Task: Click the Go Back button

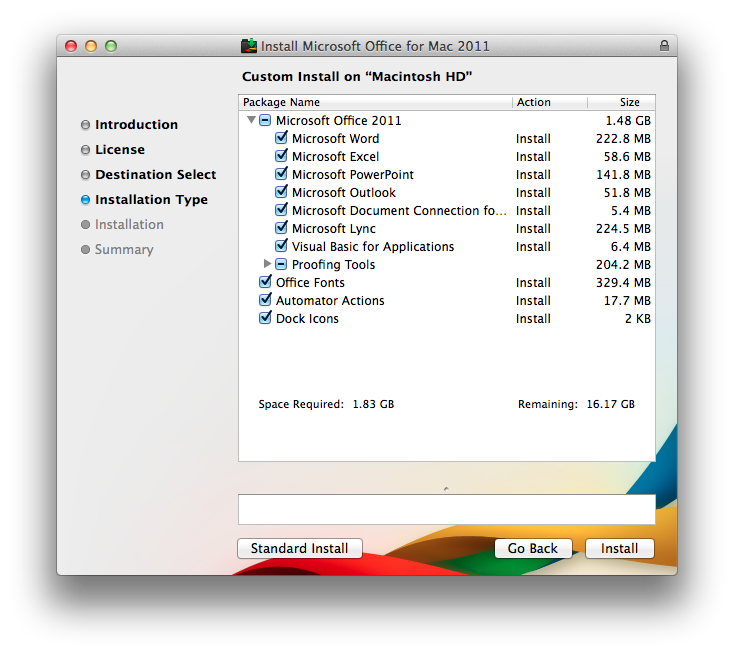Action: coord(533,548)
